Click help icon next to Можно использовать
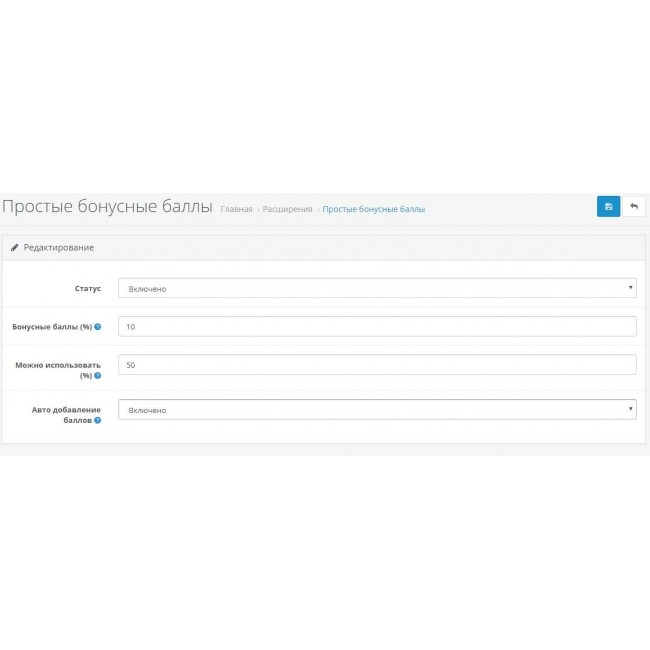This screenshot has height=650, width=650. pos(98,376)
